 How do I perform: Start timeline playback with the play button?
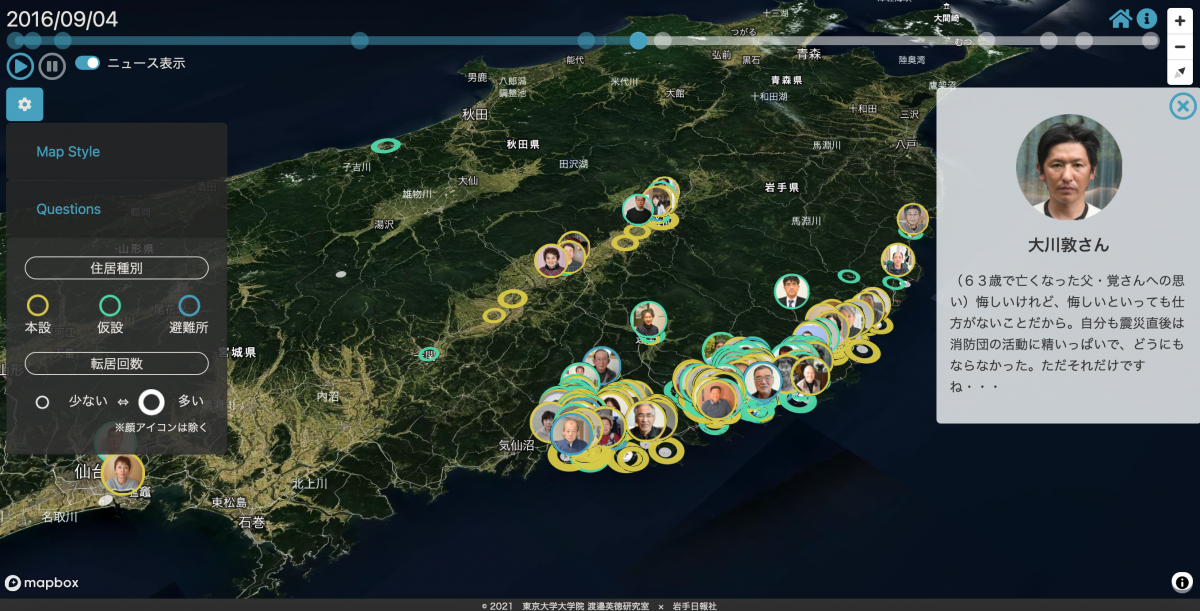[20, 66]
